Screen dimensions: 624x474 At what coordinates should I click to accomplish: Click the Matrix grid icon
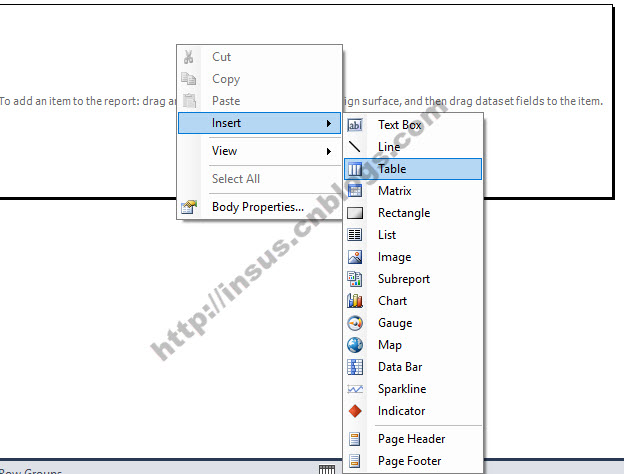355,191
